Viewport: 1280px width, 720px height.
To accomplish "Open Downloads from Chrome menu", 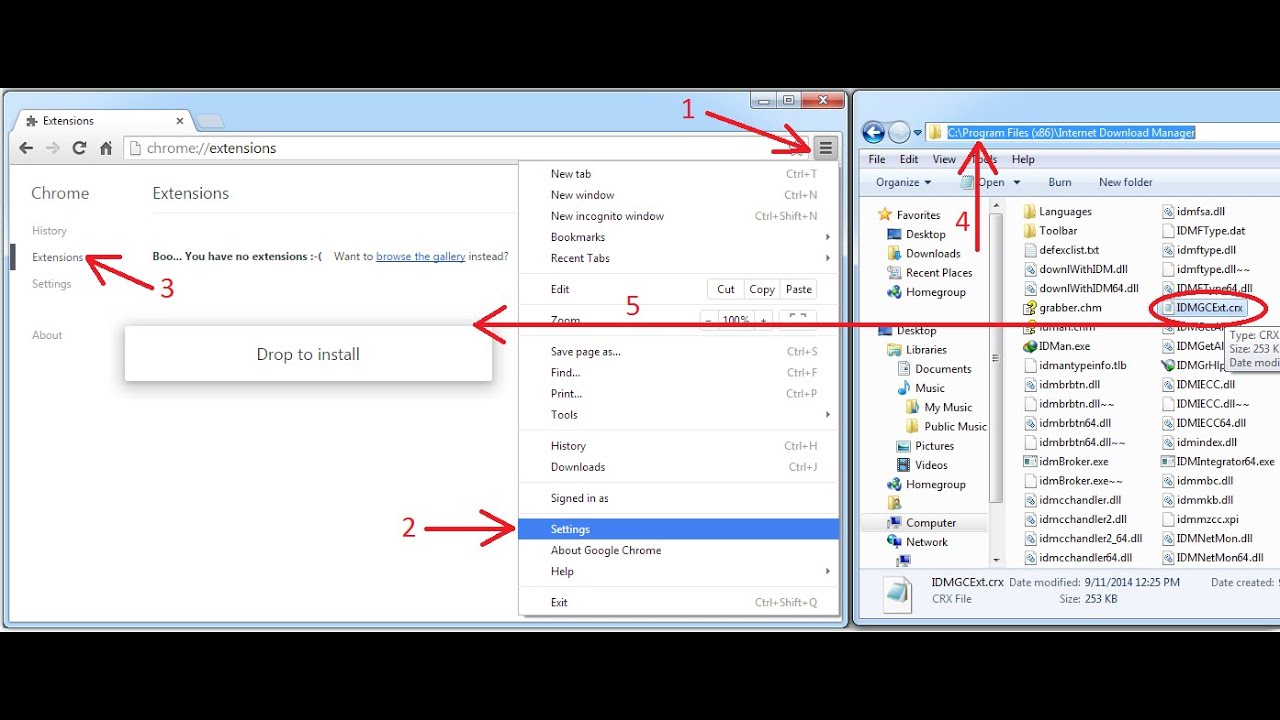I will [678, 467].
